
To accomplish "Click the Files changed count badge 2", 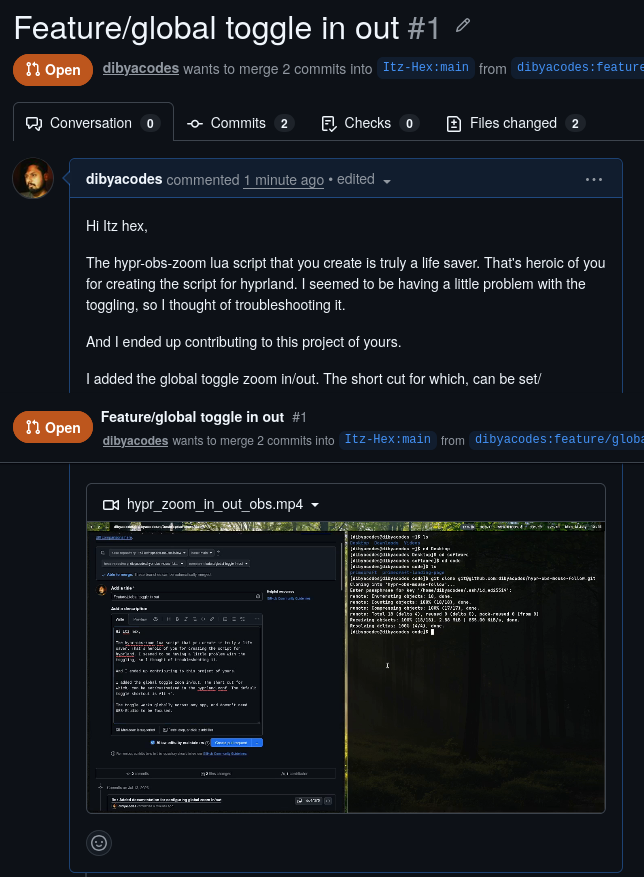I will click(575, 124).
